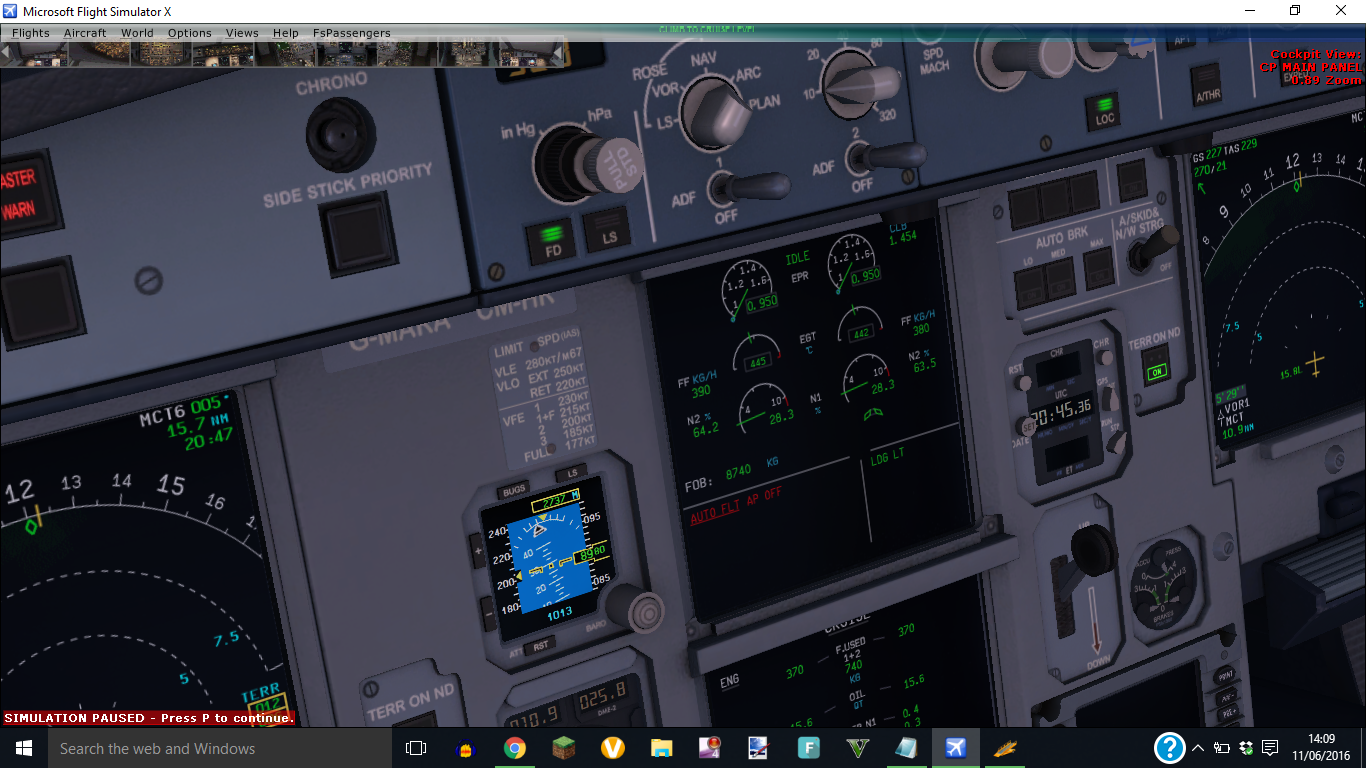Open the Flights menu
This screenshot has width=1366, height=768.
30,33
